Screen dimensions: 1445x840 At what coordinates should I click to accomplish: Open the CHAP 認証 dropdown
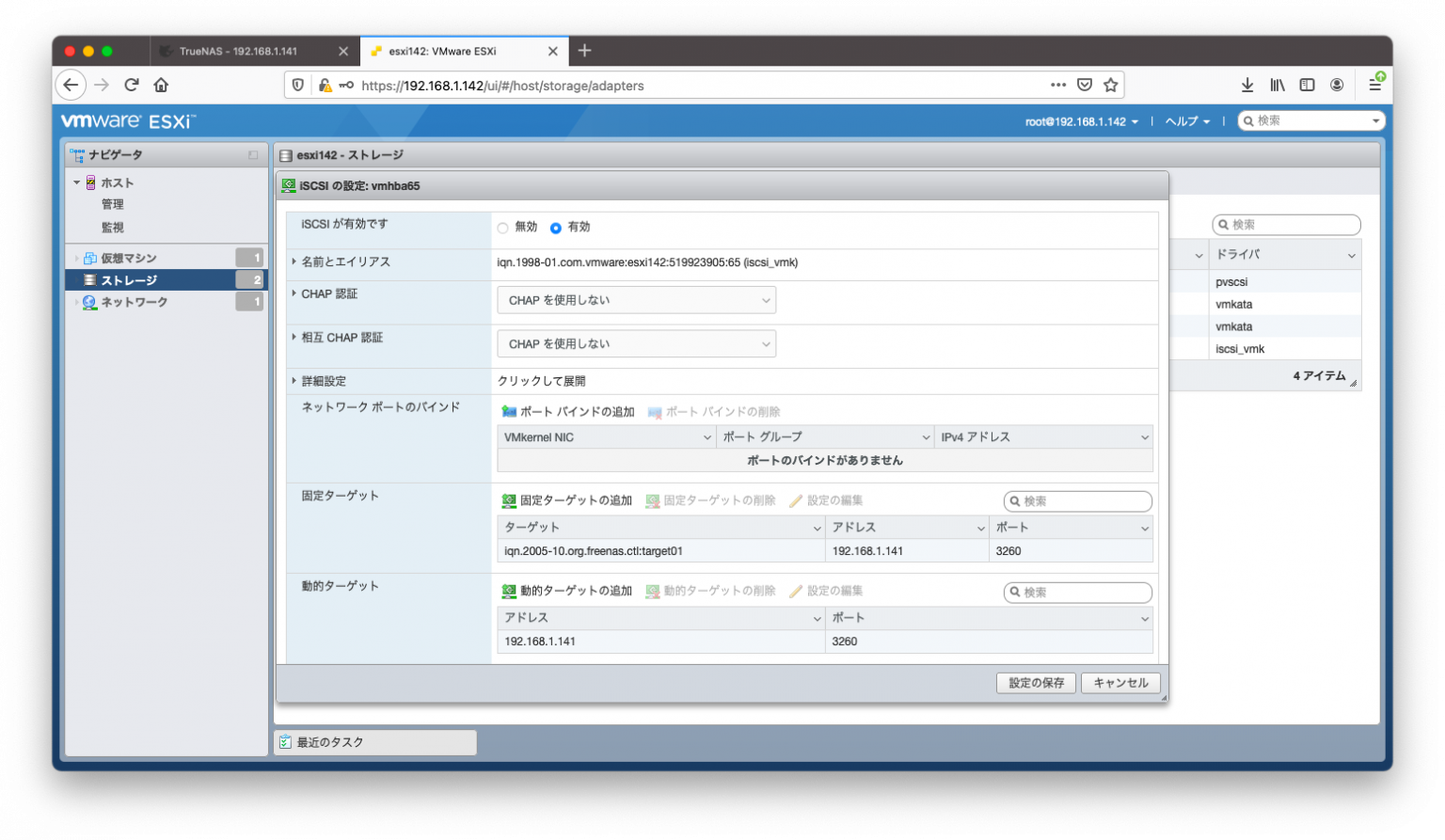click(636, 299)
